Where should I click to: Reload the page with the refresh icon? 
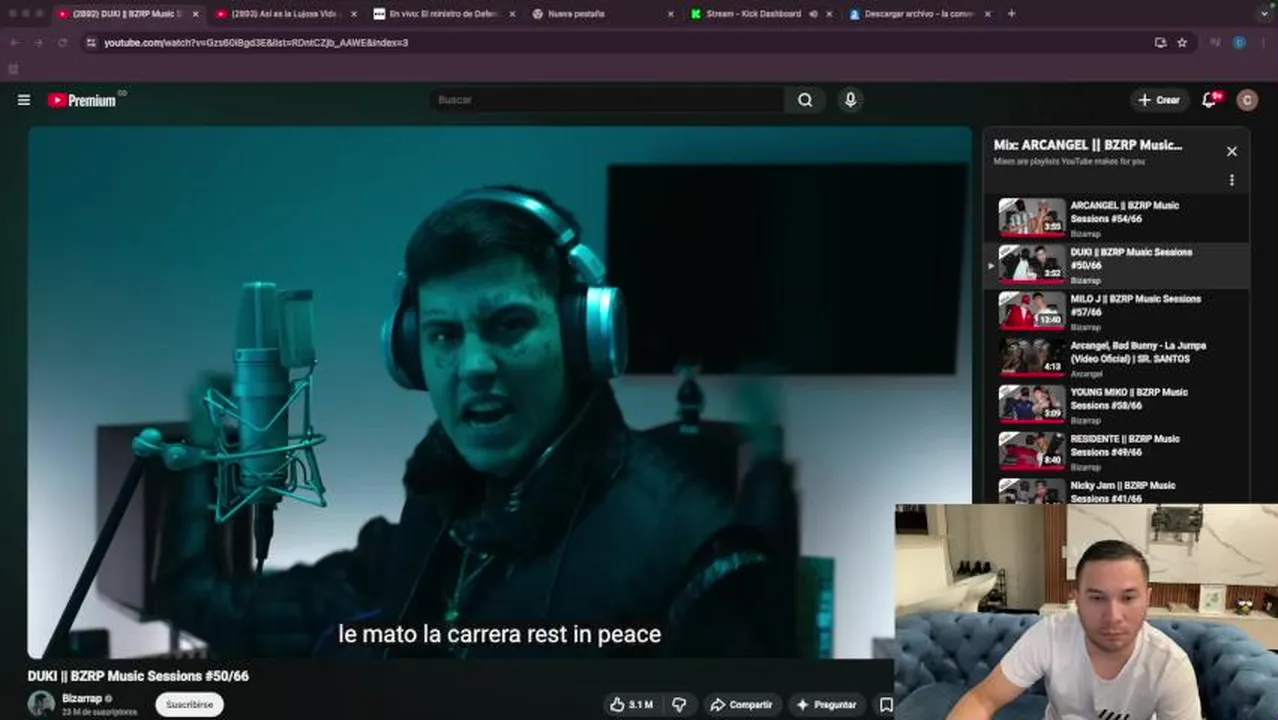point(62,43)
